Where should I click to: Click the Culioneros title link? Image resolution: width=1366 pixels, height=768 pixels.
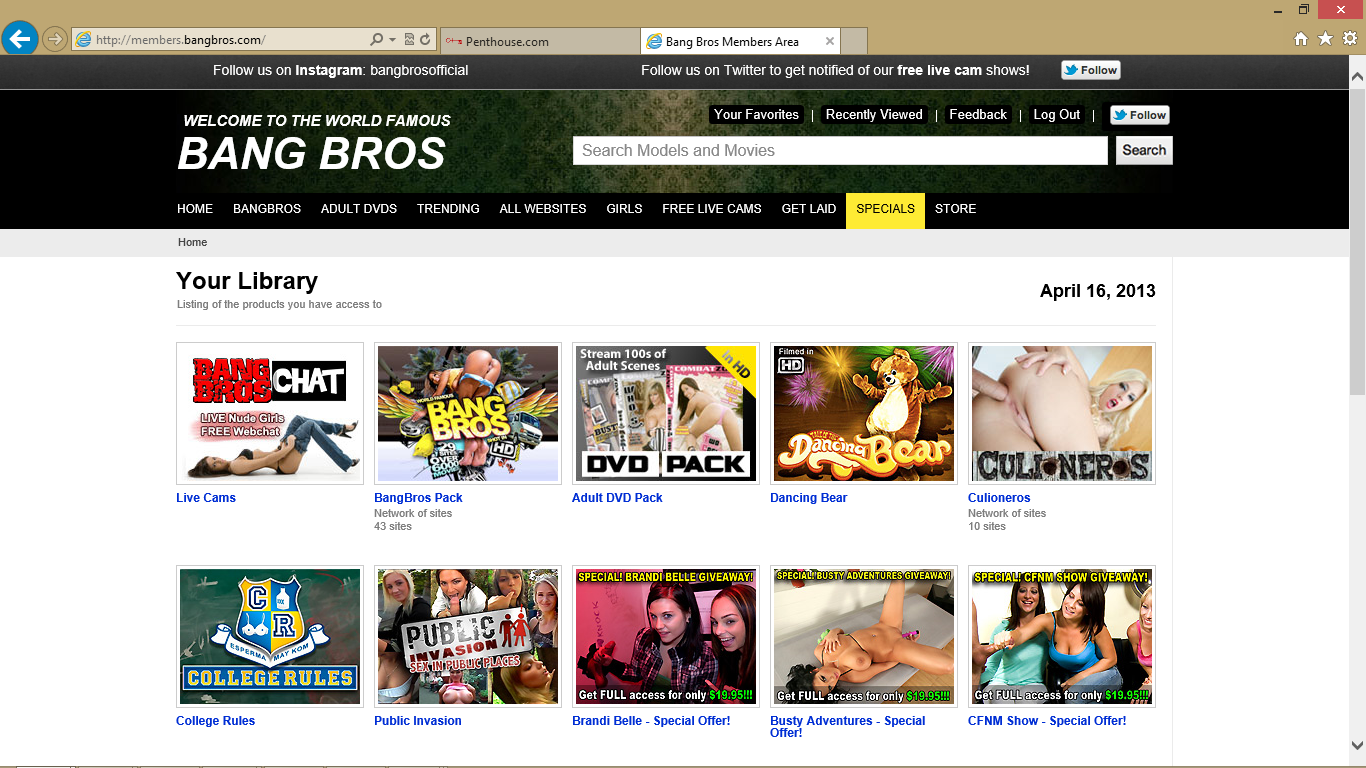pyautogui.click(x=999, y=498)
